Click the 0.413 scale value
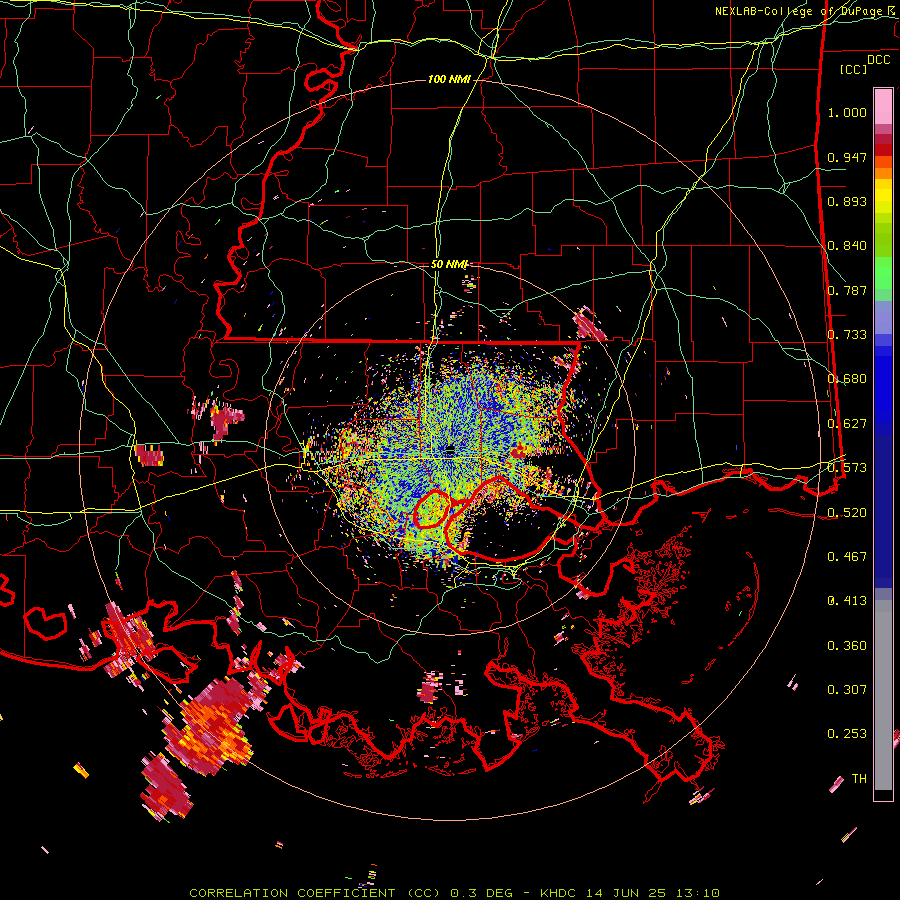The image size is (900, 900). [x=847, y=601]
